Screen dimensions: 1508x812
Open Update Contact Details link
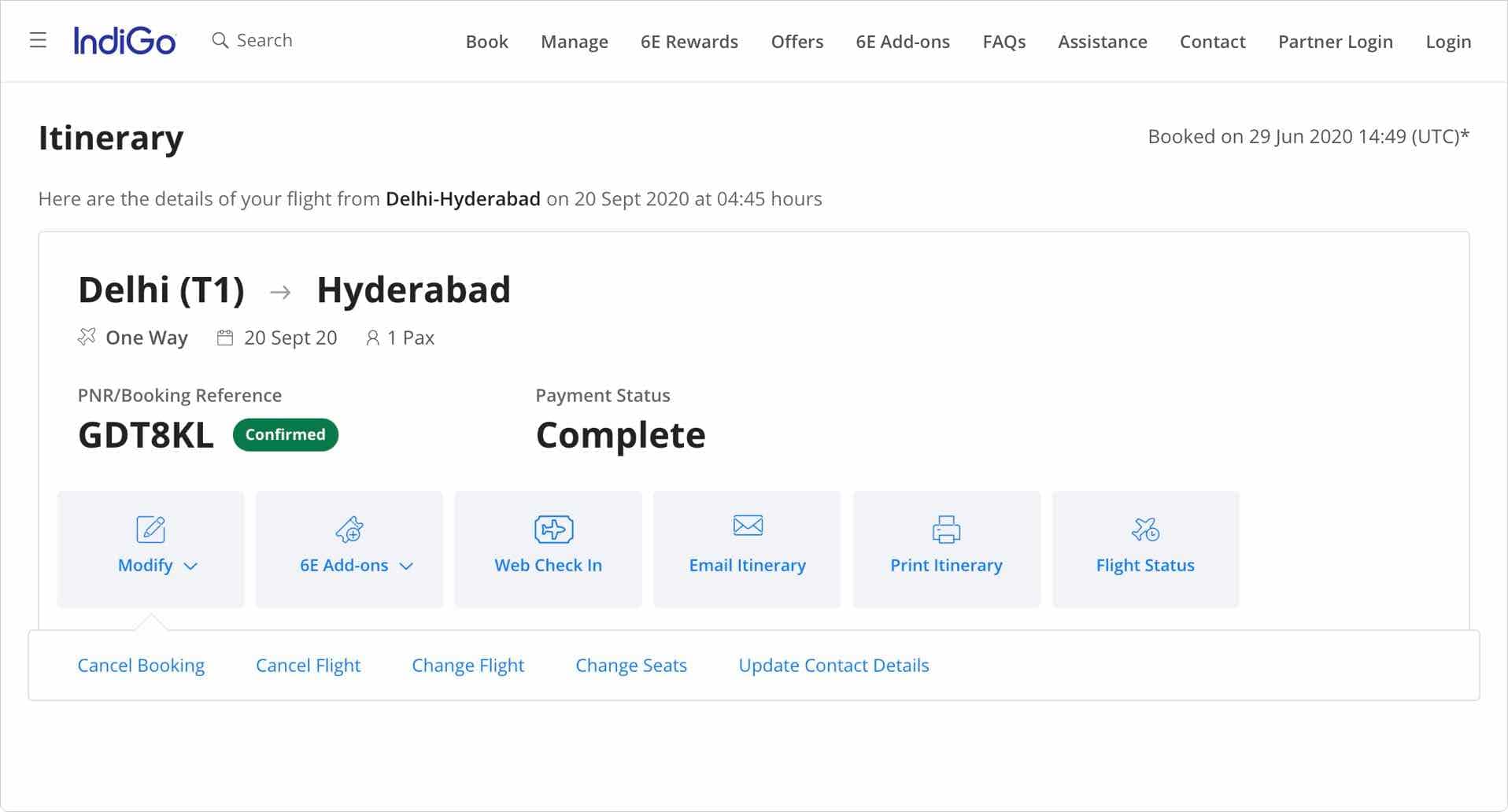[833, 666]
